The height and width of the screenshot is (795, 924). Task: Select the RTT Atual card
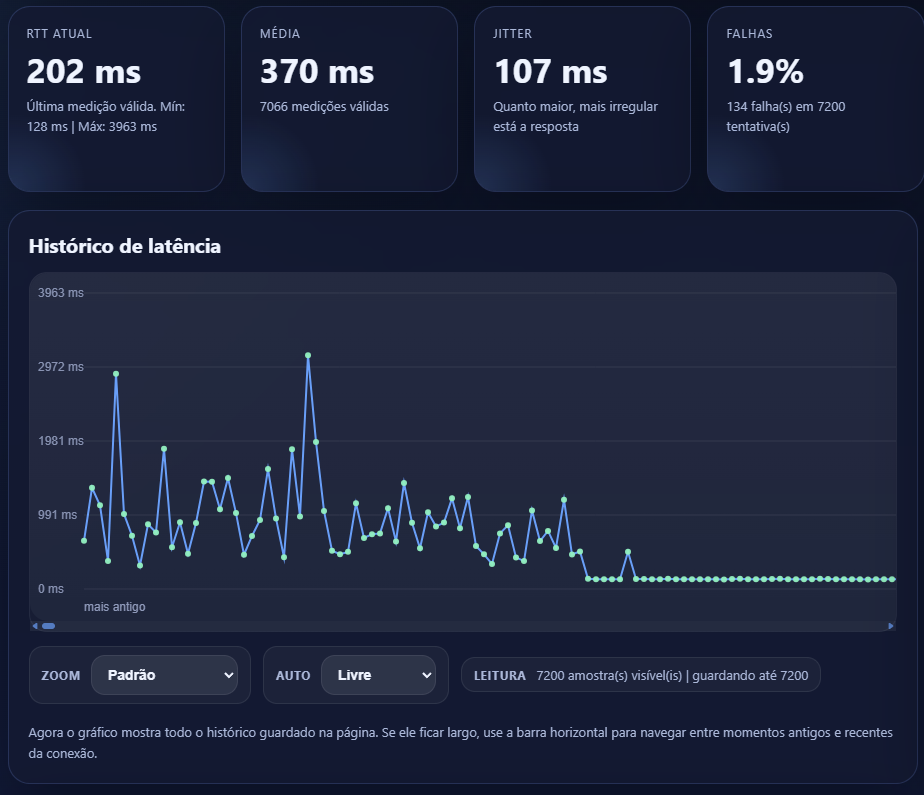click(116, 98)
